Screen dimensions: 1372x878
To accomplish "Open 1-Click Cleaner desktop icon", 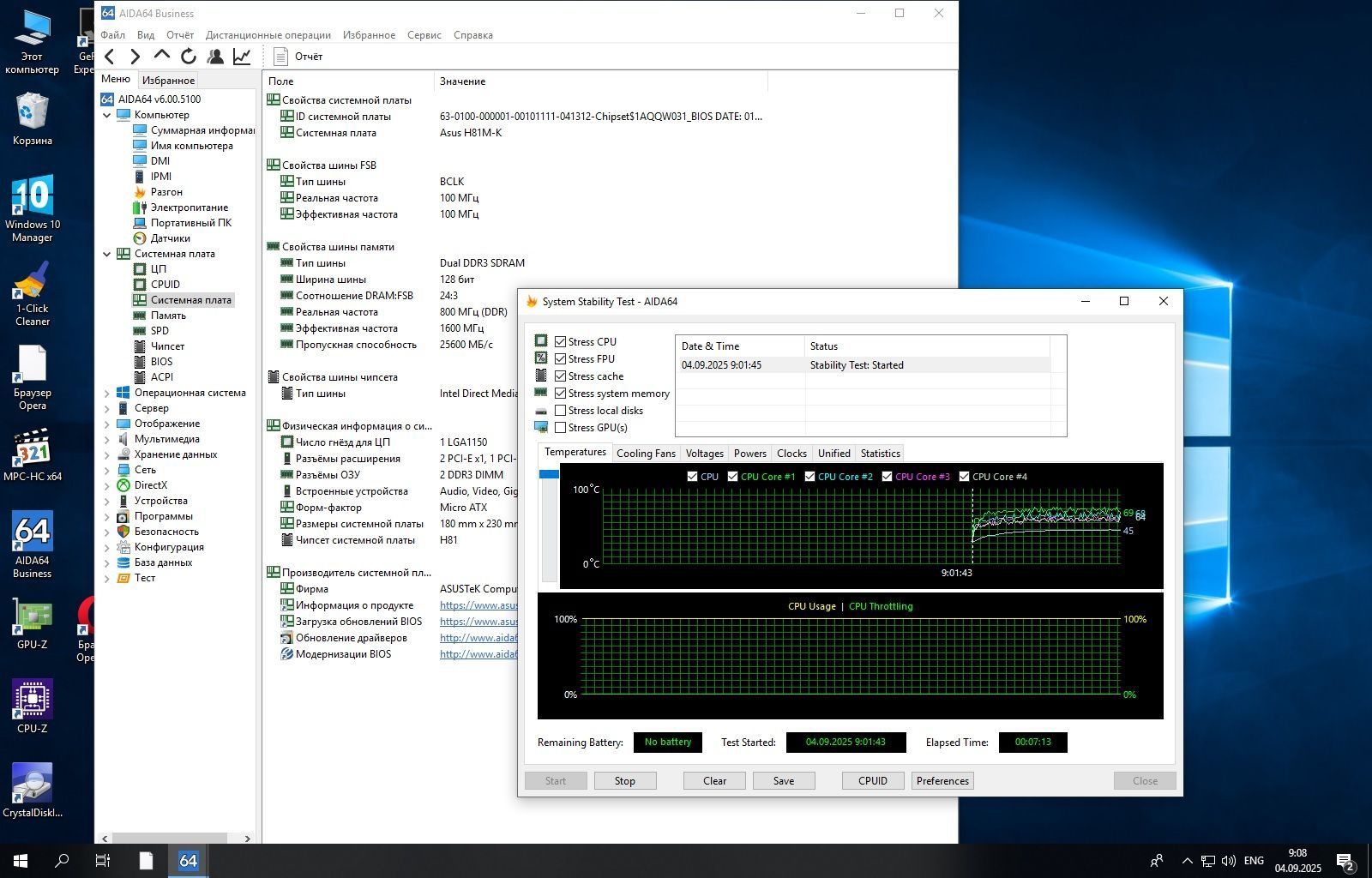I will click(x=33, y=295).
